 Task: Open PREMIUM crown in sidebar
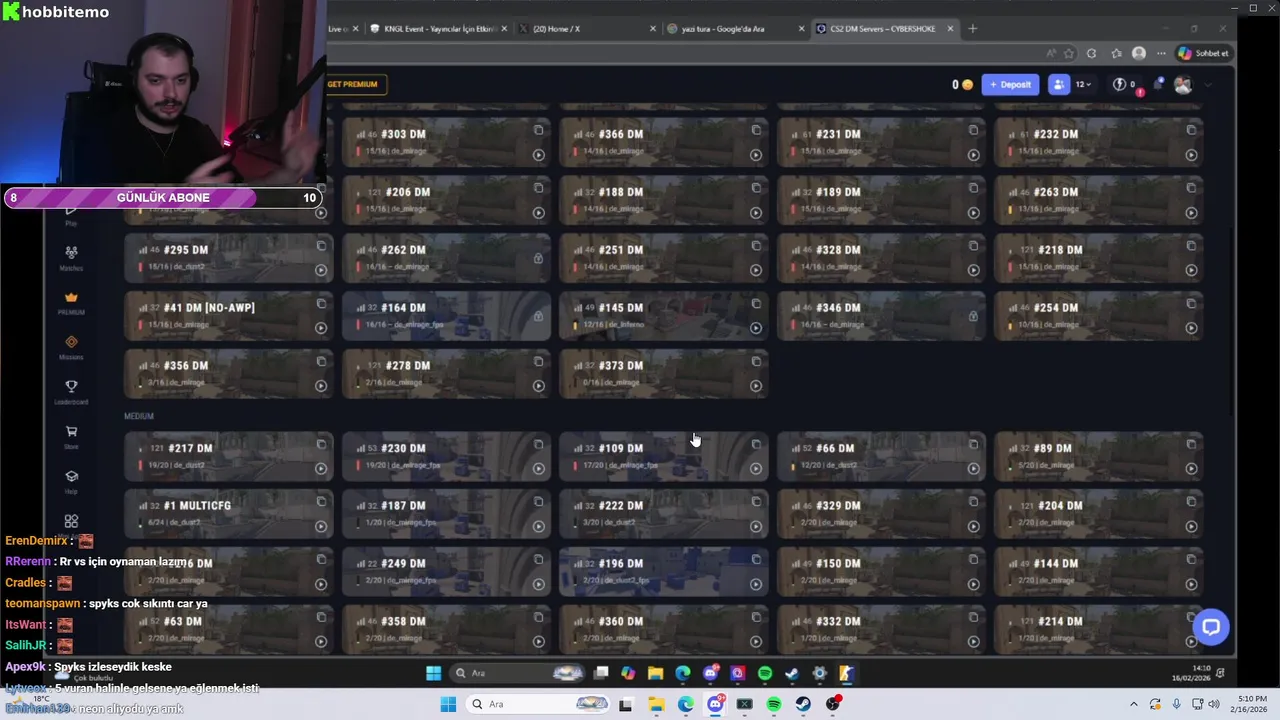pyautogui.click(x=71, y=302)
